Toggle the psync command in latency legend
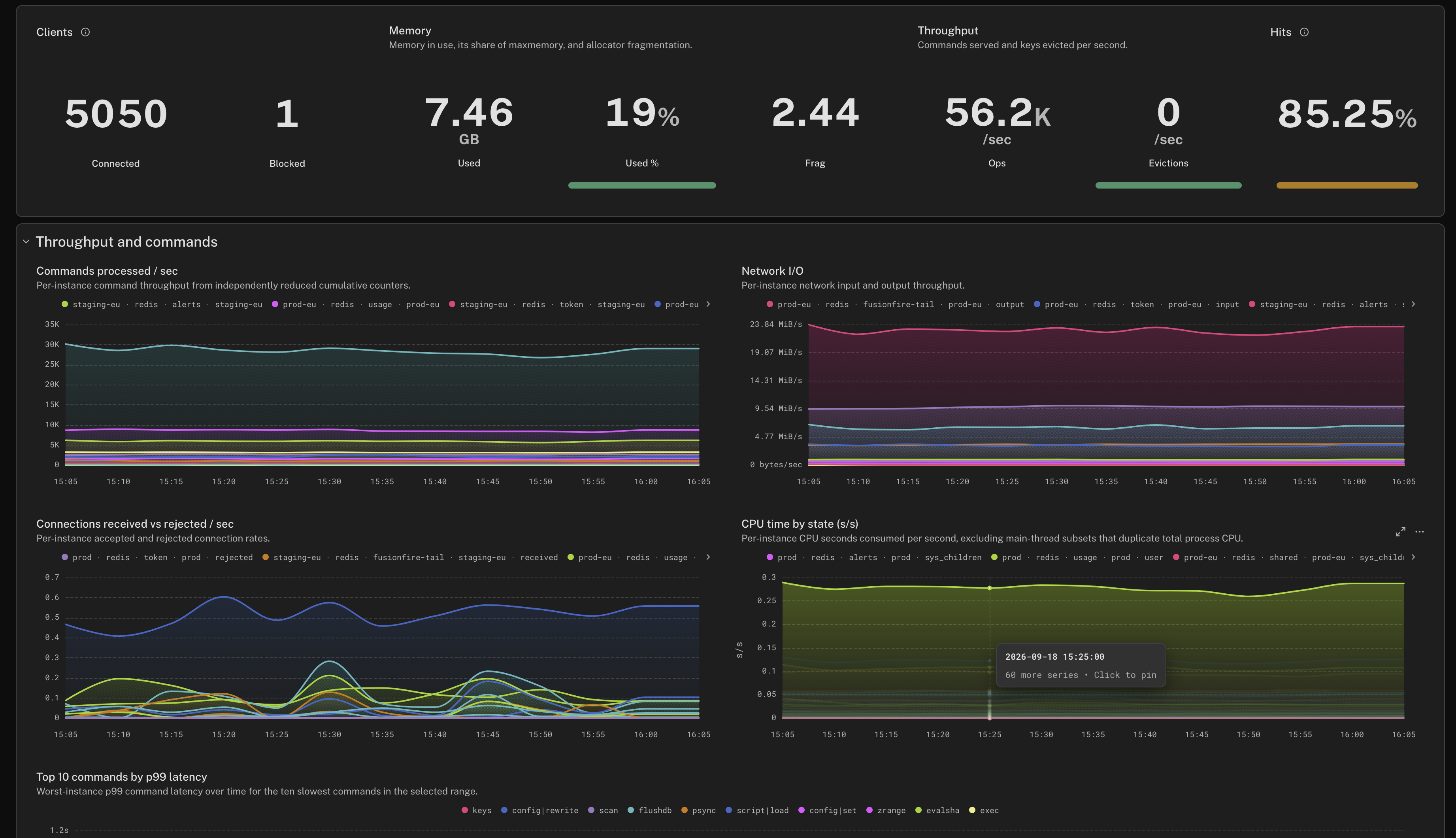This screenshot has width=1456, height=838. coord(698,810)
